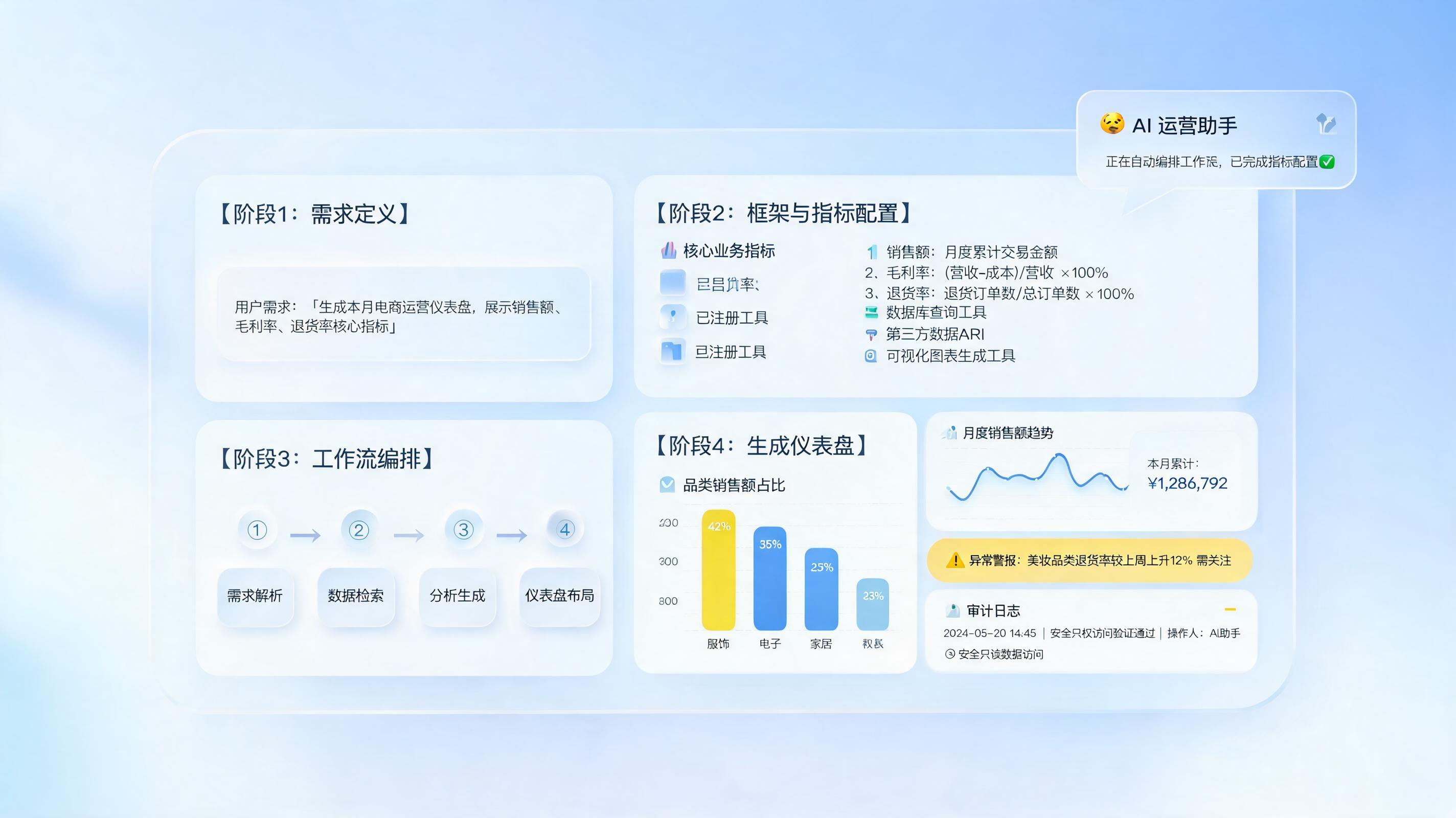Image resolution: width=1456 pixels, height=818 pixels.
Task: Select workflow step circle 1
Action: click(x=257, y=530)
